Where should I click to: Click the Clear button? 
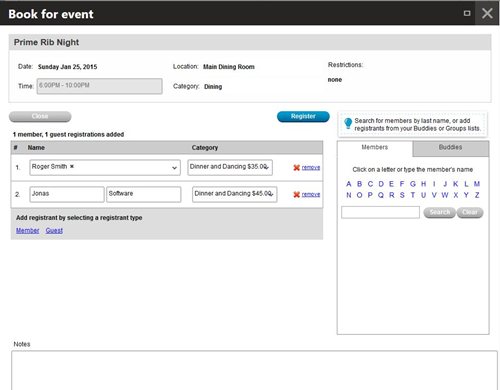tap(470, 212)
